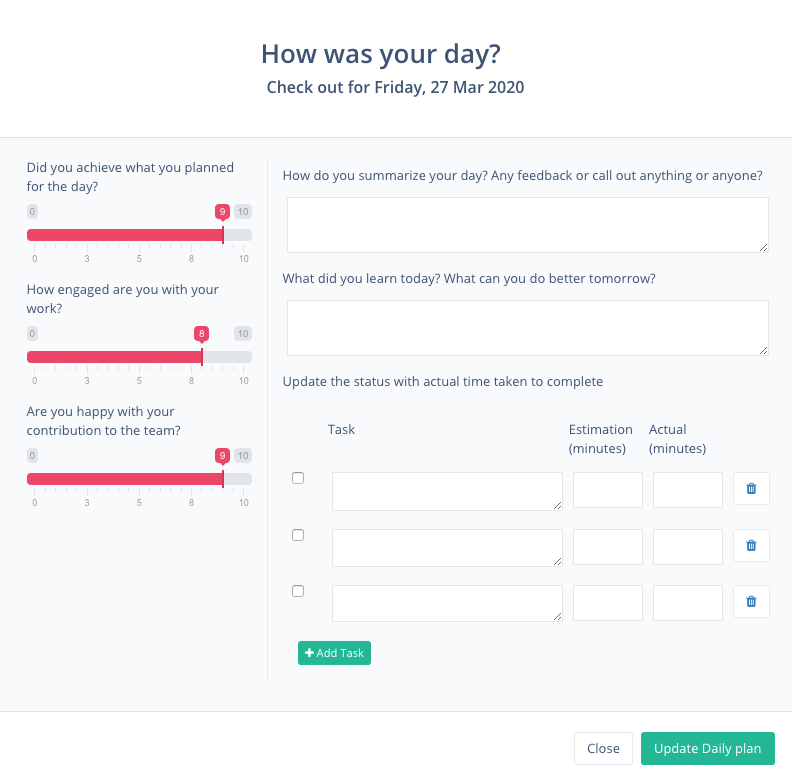
Task: Close the check out dialog
Action: click(603, 748)
